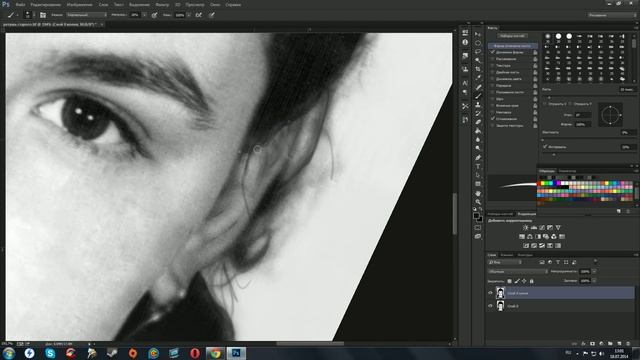Select the Quick Selection tool

click(x=478, y=60)
